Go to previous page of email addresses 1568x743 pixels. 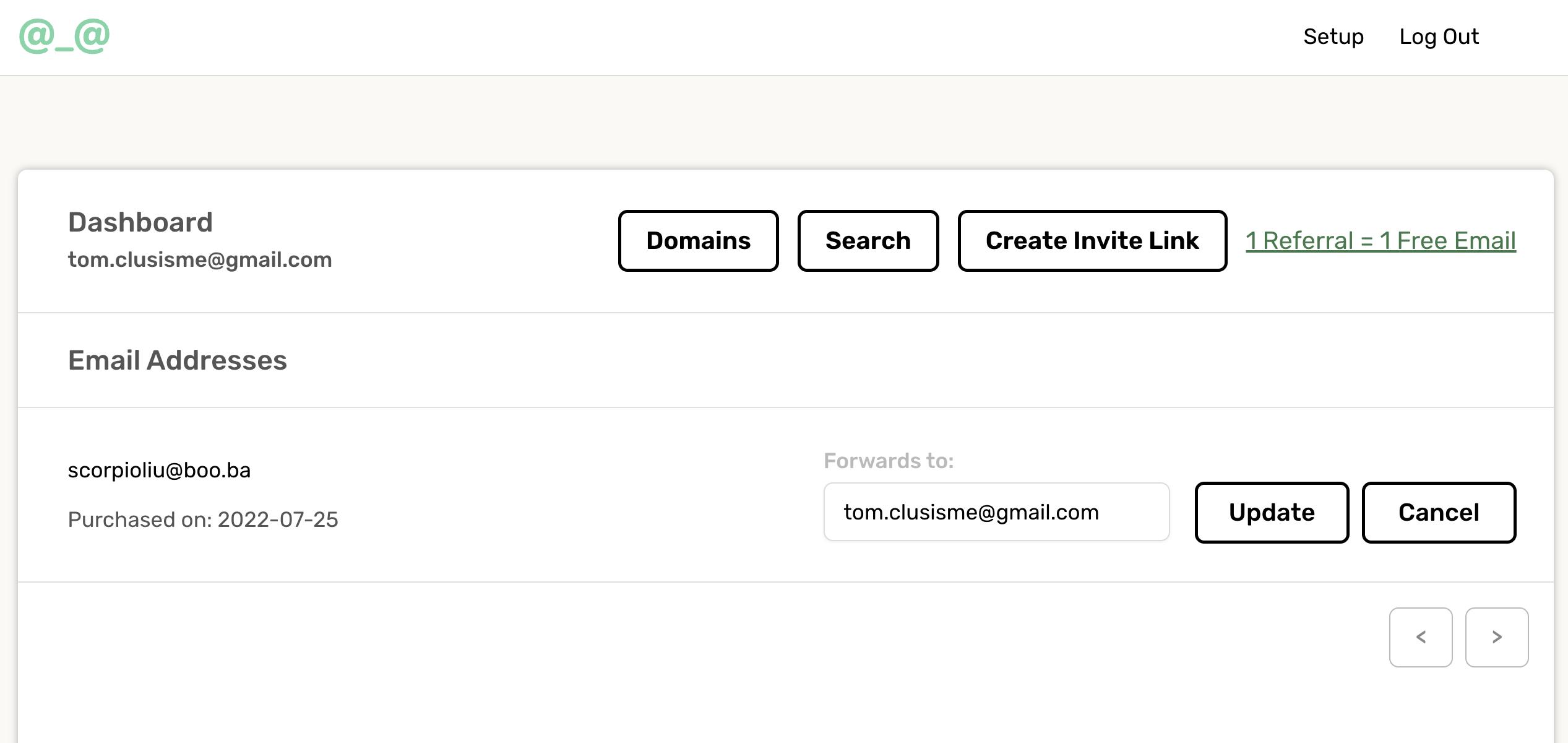1420,637
